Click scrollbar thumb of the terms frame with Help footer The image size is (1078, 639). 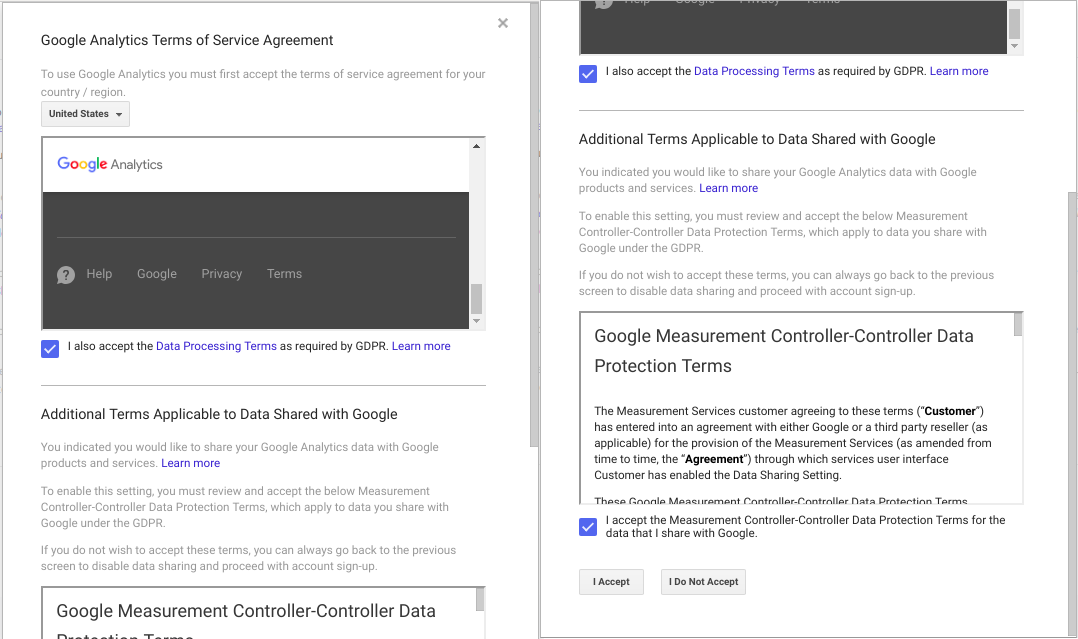pyautogui.click(x=477, y=298)
